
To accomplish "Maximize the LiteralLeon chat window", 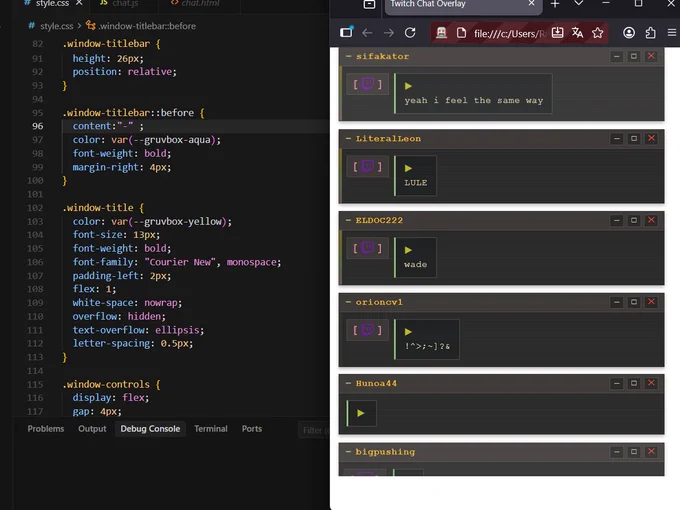I will [634, 138].
